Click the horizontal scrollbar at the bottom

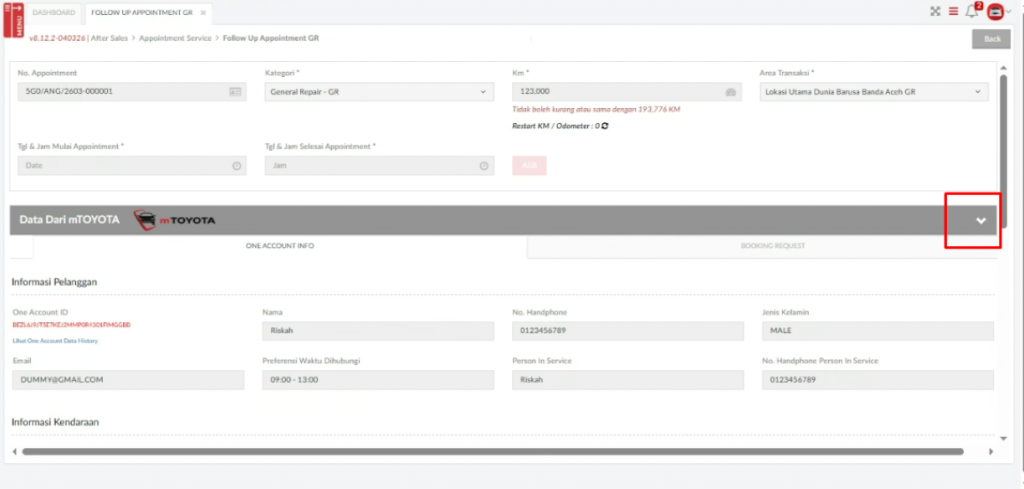pos(500,452)
